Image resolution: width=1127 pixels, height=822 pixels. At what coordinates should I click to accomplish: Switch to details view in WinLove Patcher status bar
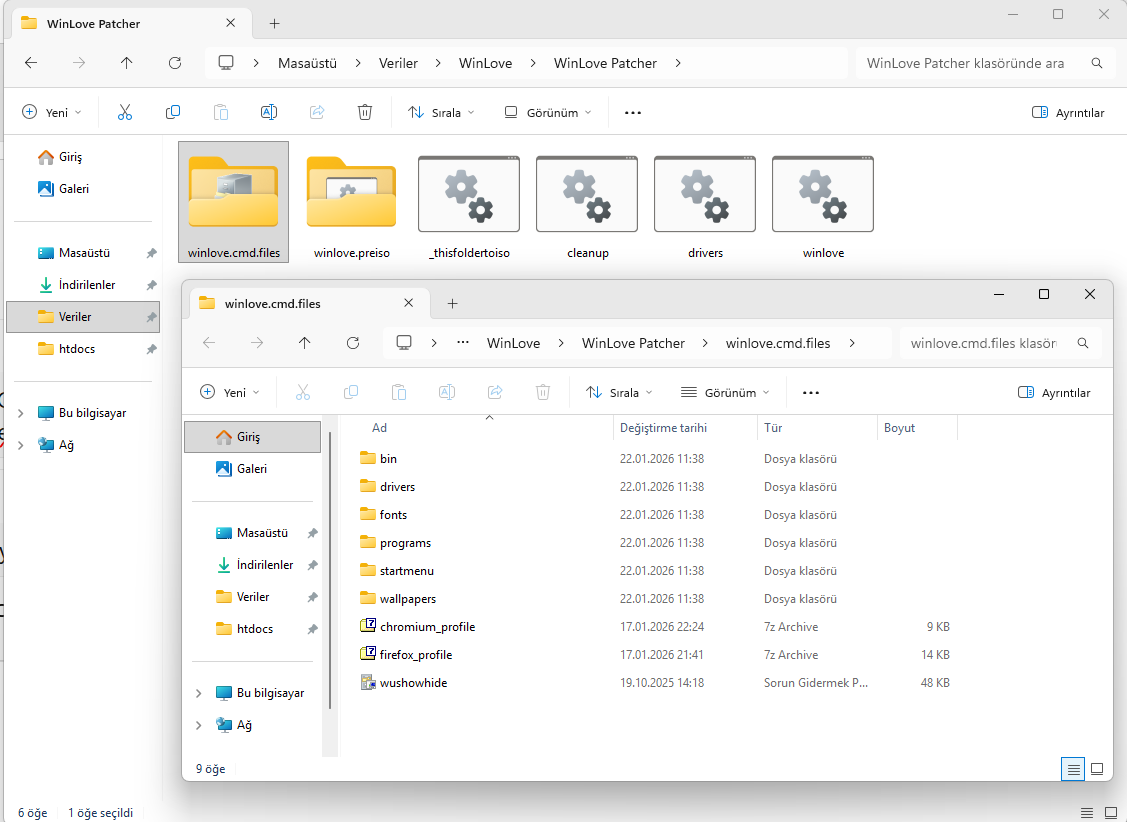[x=1087, y=813]
